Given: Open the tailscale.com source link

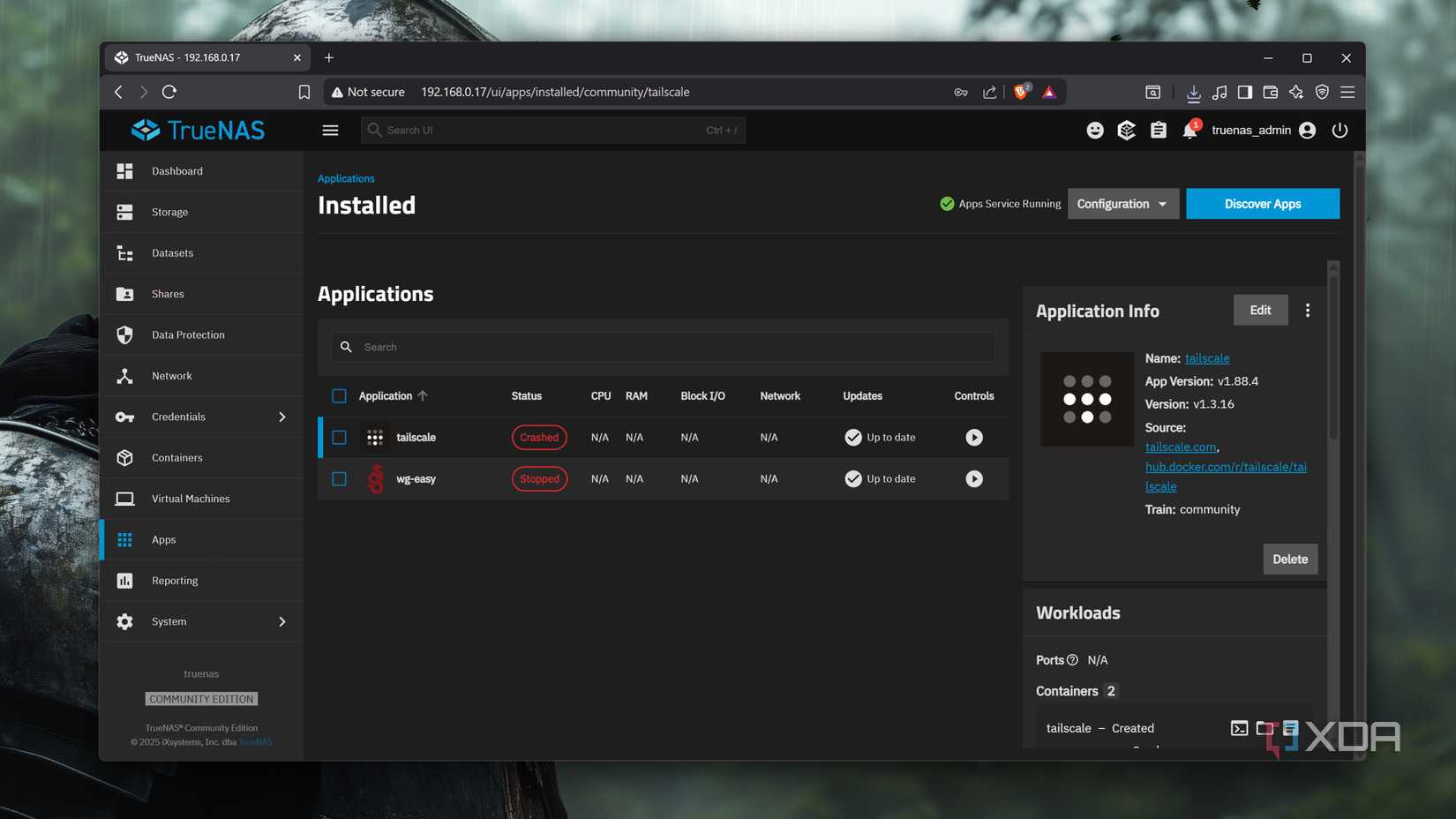Looking at the screenshot, I should (1181, 447).
